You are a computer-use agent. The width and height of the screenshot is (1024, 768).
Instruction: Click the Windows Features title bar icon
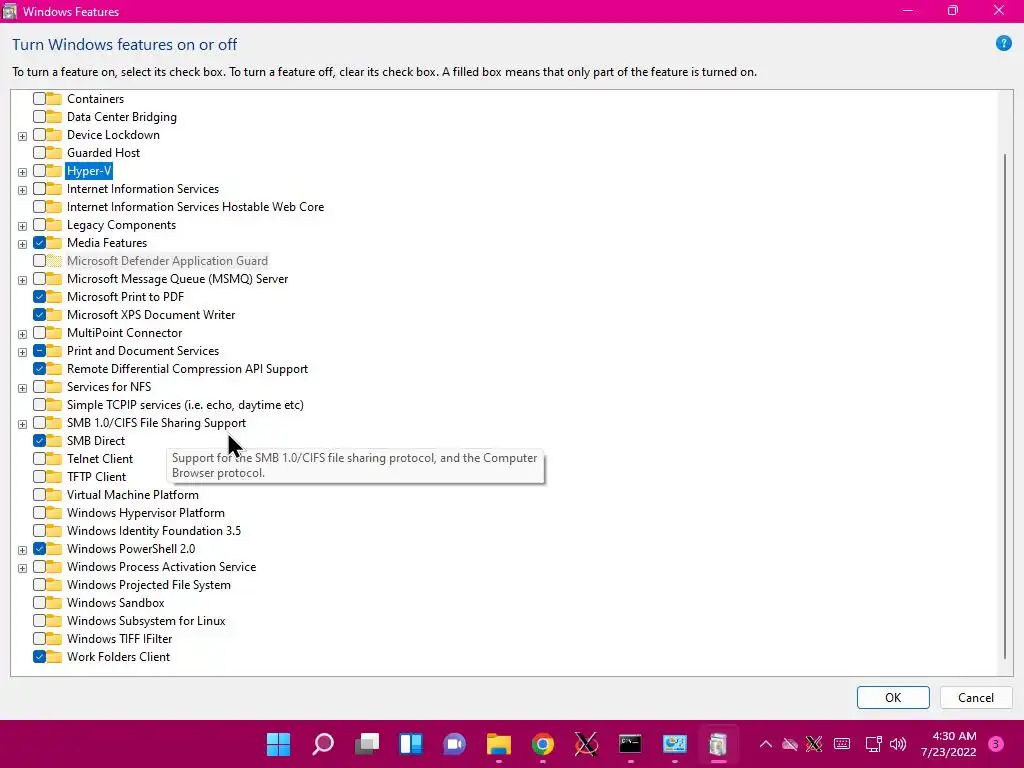click(x=10, y=11)
